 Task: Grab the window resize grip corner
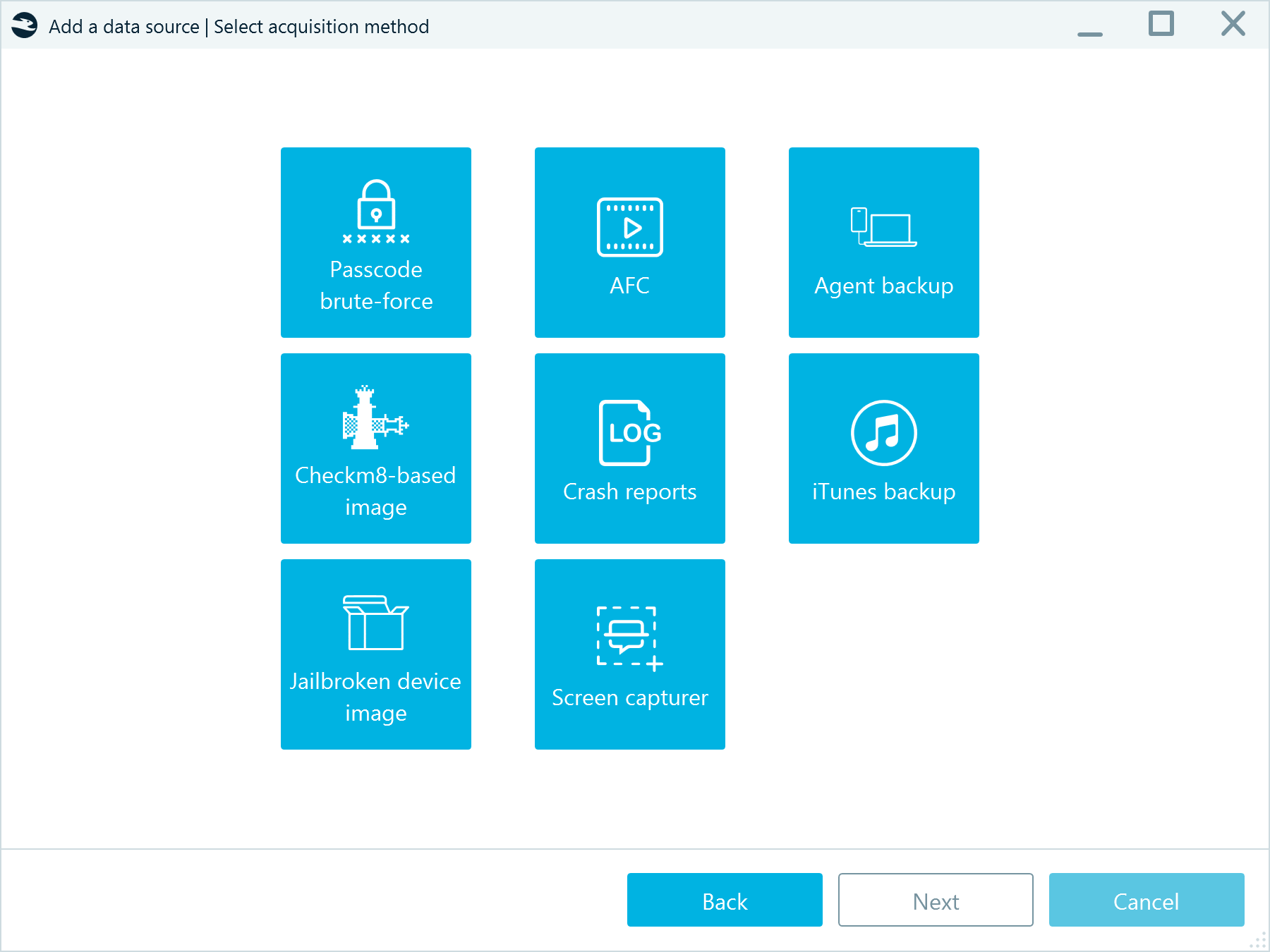[1259, 941]
